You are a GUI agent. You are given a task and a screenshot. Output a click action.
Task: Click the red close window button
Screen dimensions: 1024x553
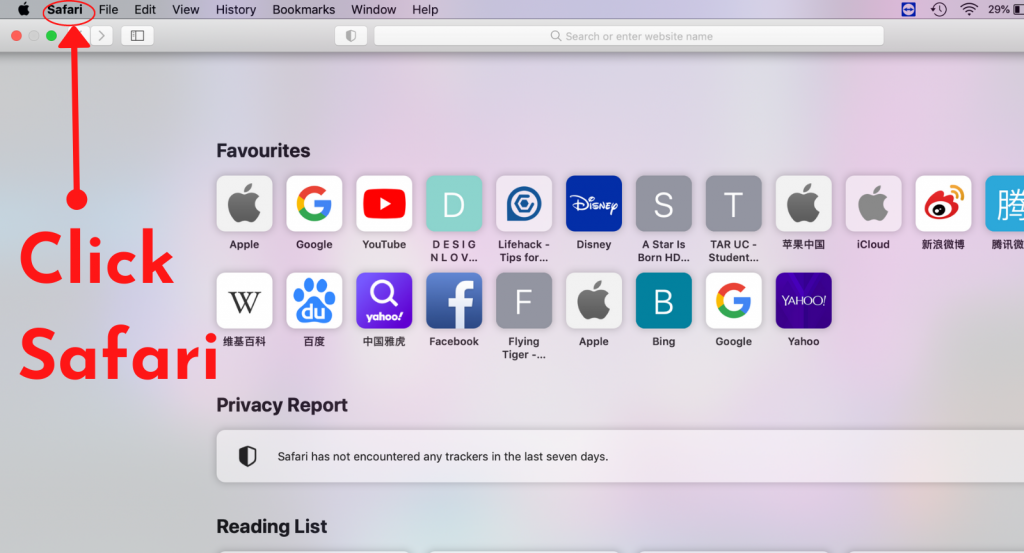tap(16, 36)
